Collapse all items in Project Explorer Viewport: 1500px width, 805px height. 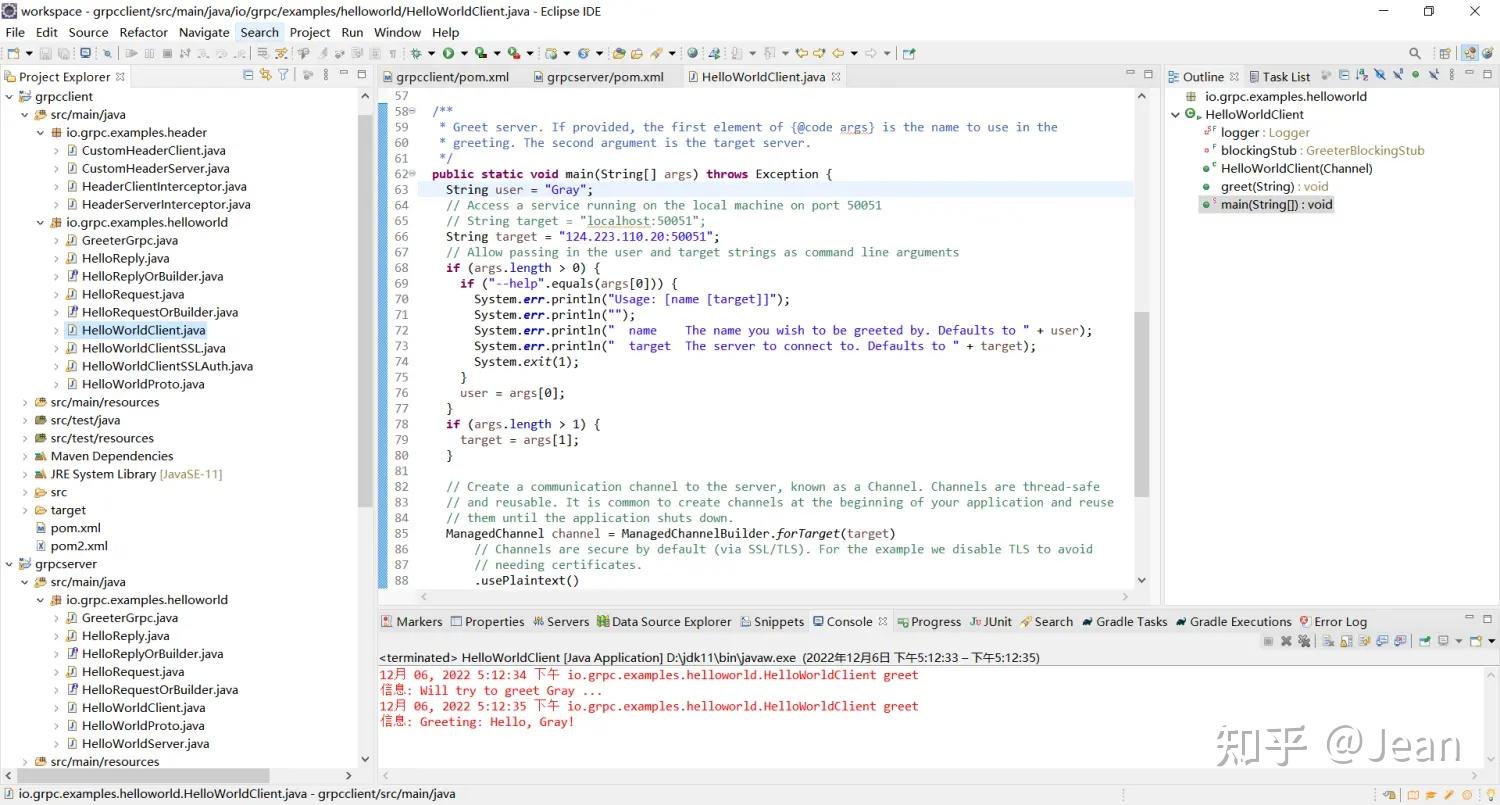click(x=246, y=76)
